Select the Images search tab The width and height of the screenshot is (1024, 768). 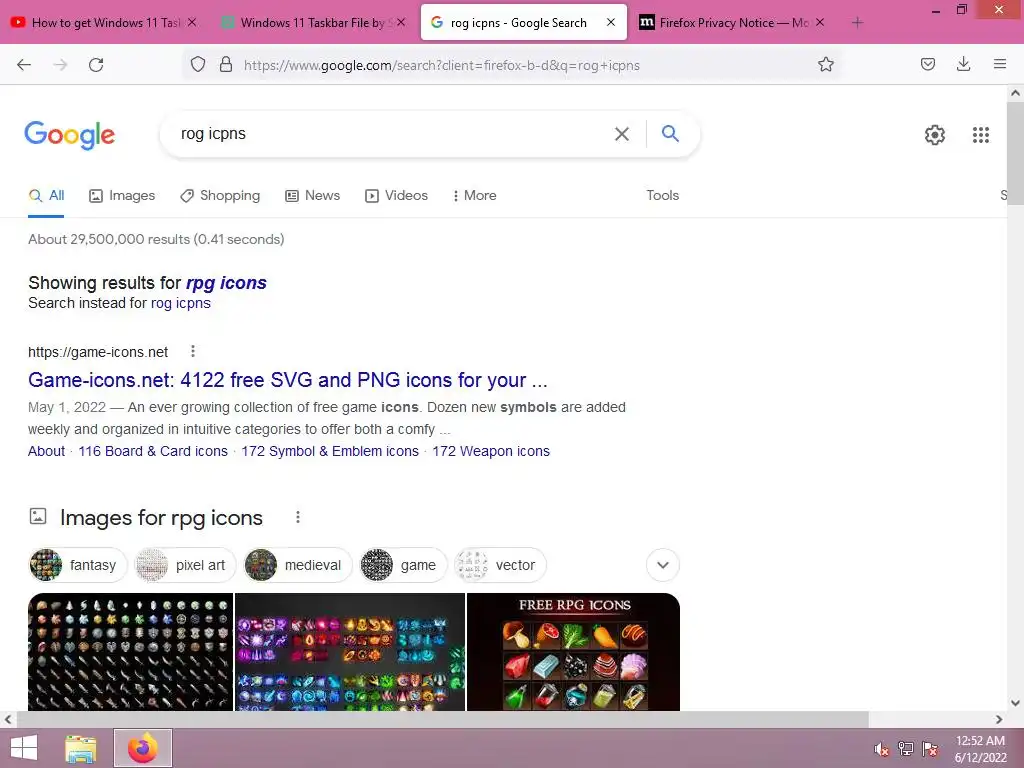(x=122, y=195)
